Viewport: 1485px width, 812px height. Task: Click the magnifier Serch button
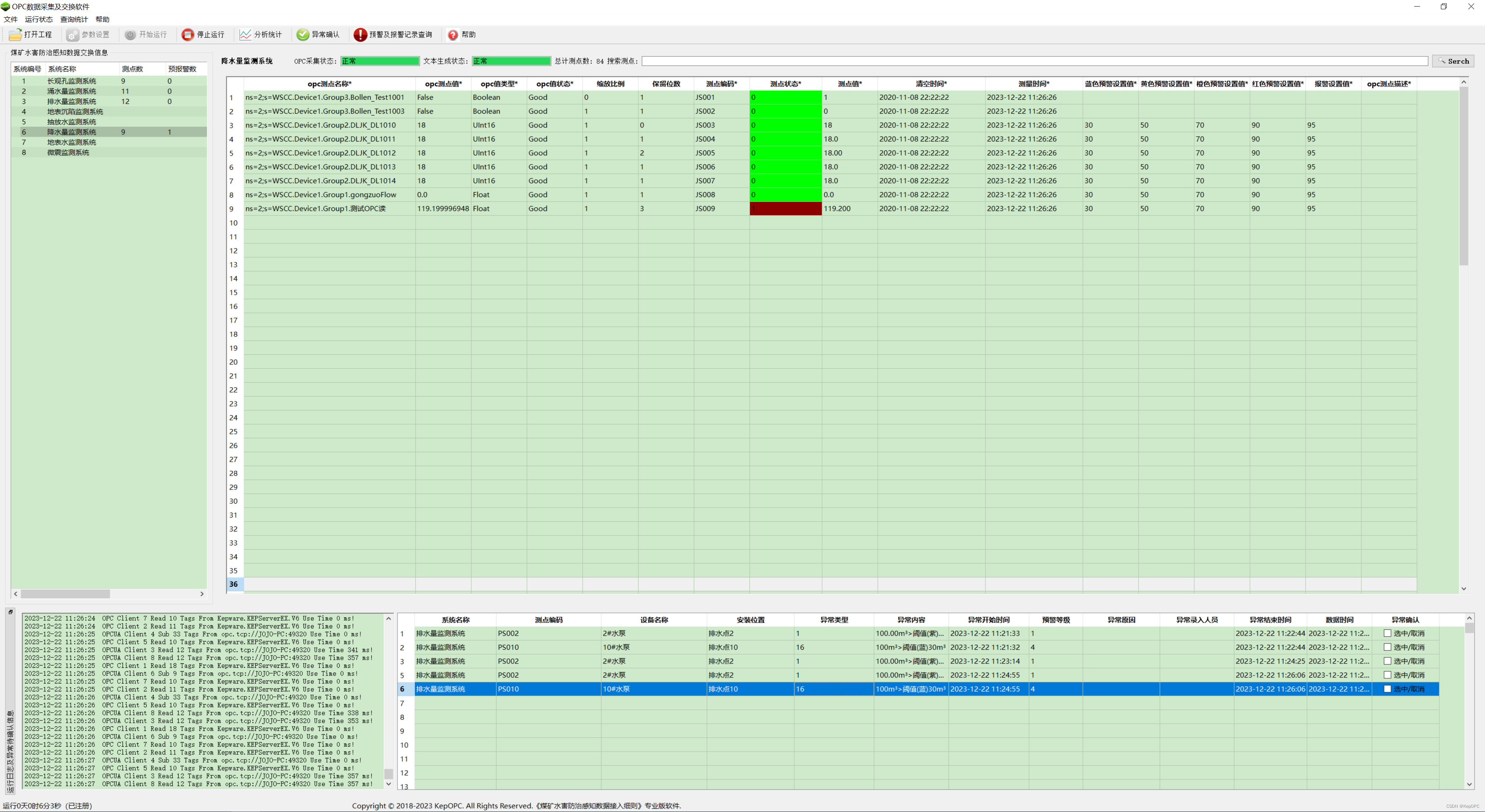pos(1453,61)
